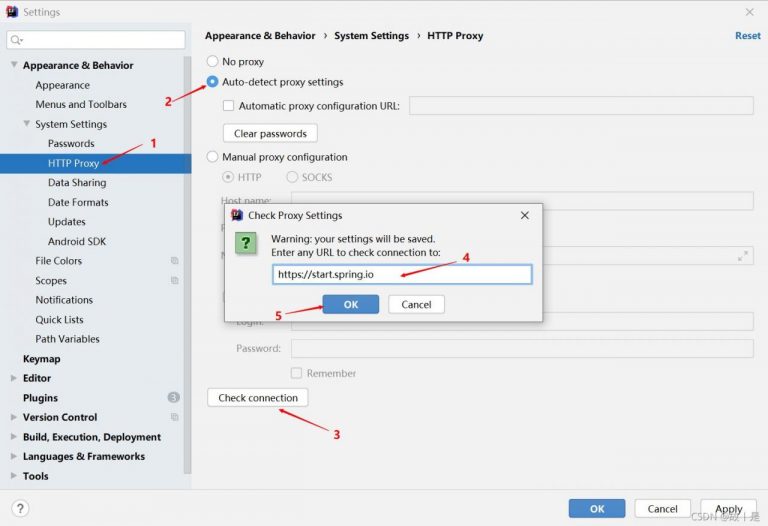Collapse the System Settings tree node
The image size is (768, 526).
pos(27,124)
